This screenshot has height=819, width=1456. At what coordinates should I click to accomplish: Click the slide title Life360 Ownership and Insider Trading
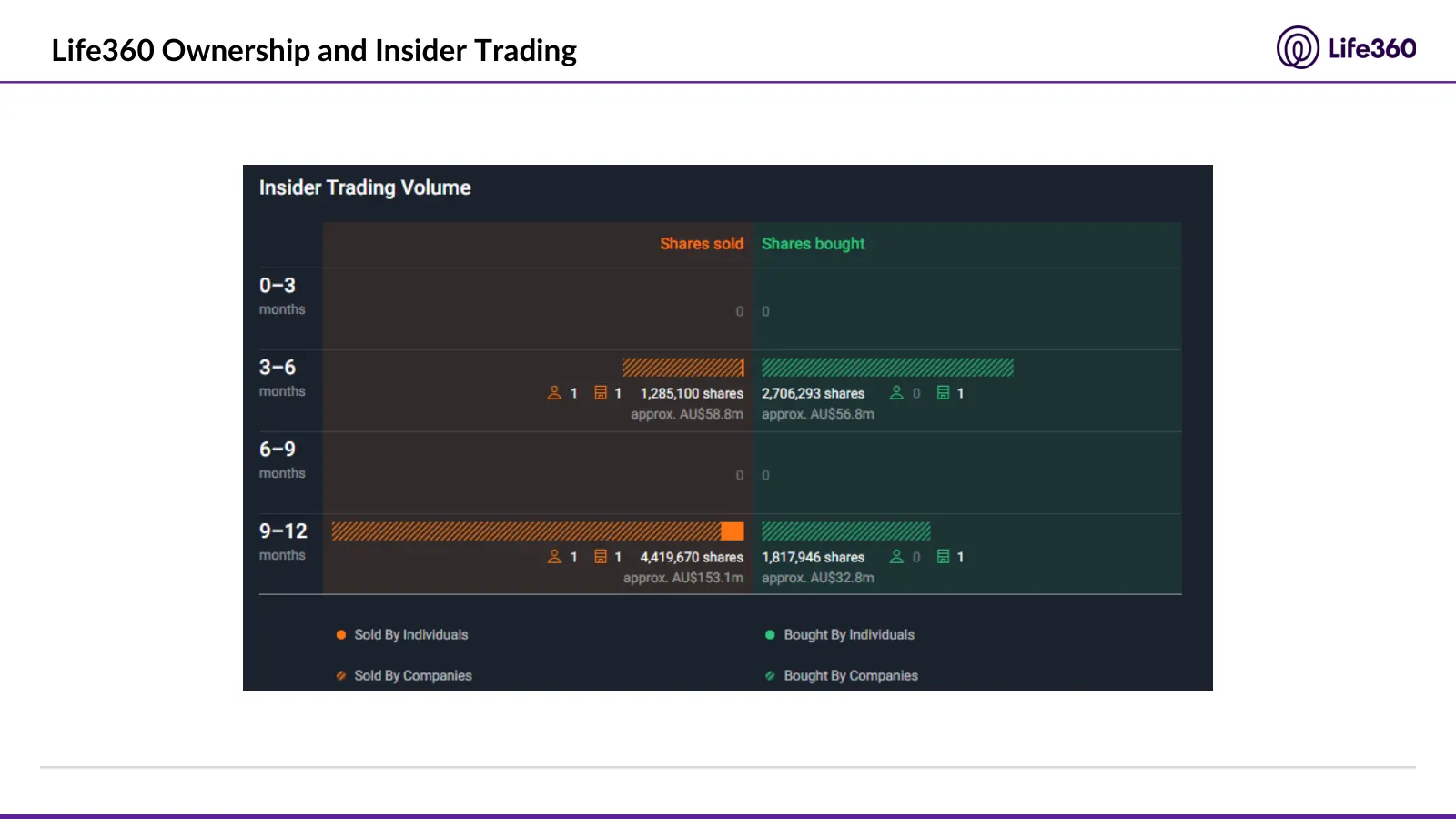314,50
